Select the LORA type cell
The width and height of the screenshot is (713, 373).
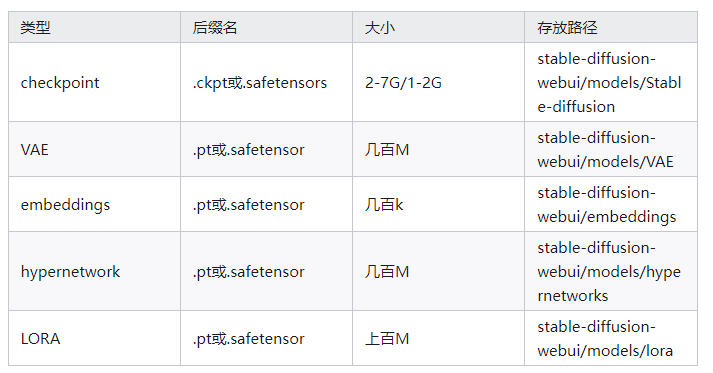pos(95,338)
